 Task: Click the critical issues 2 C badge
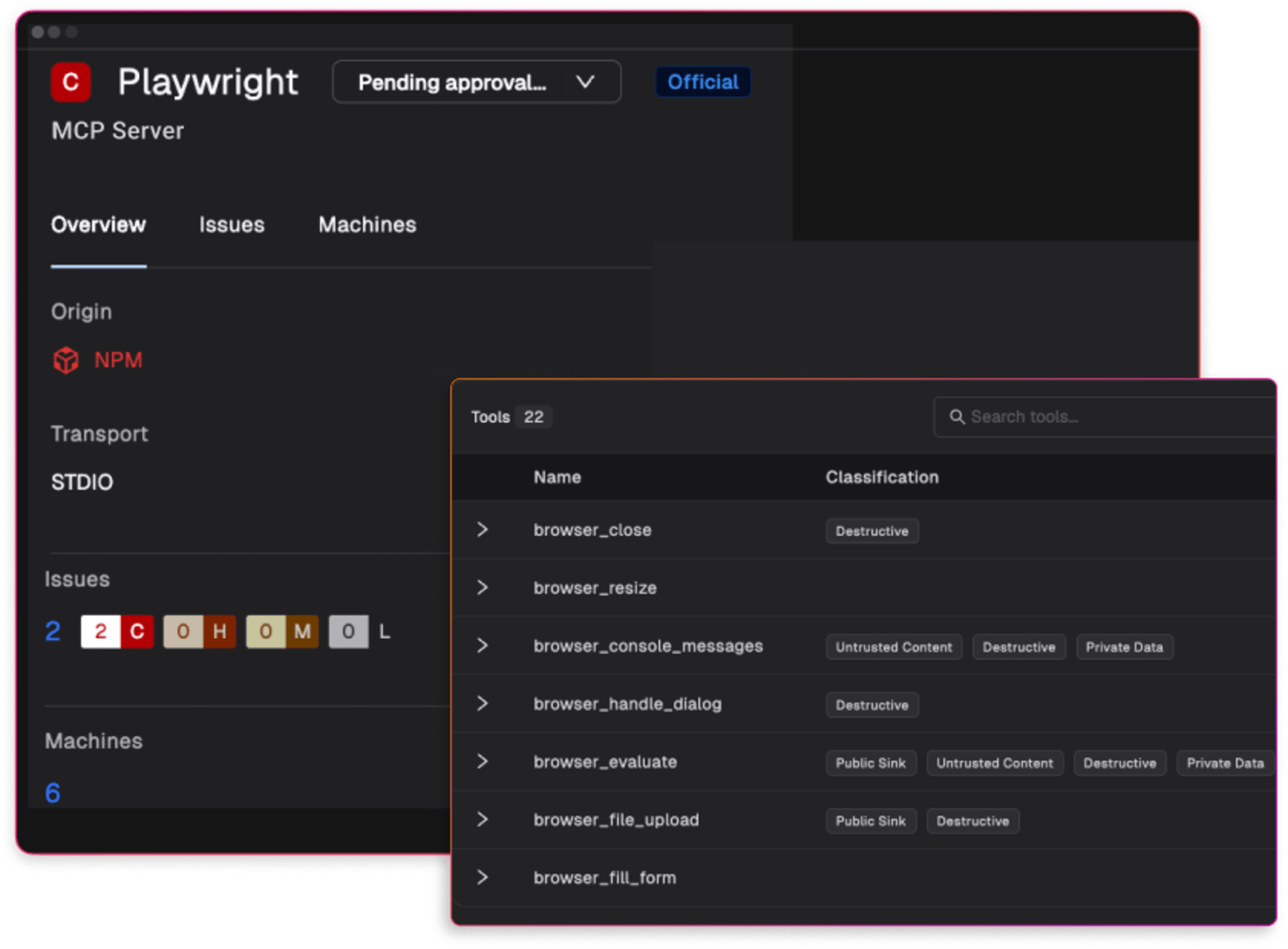117,631
